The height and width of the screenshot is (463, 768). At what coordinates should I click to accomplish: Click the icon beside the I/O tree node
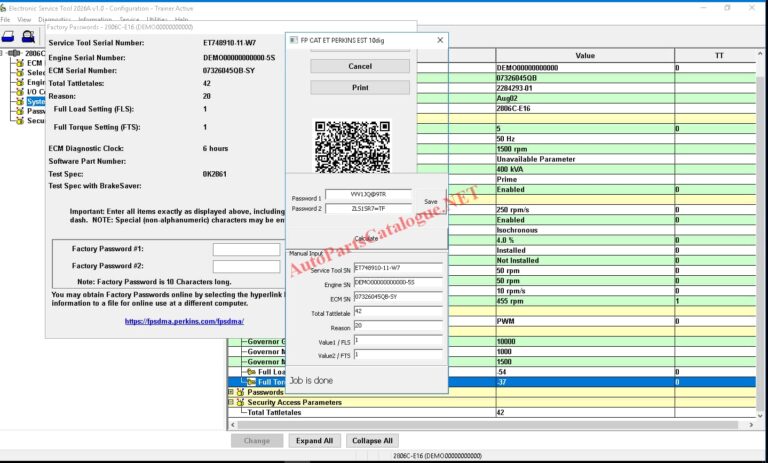pyautogui.click(x=20, y=92)
